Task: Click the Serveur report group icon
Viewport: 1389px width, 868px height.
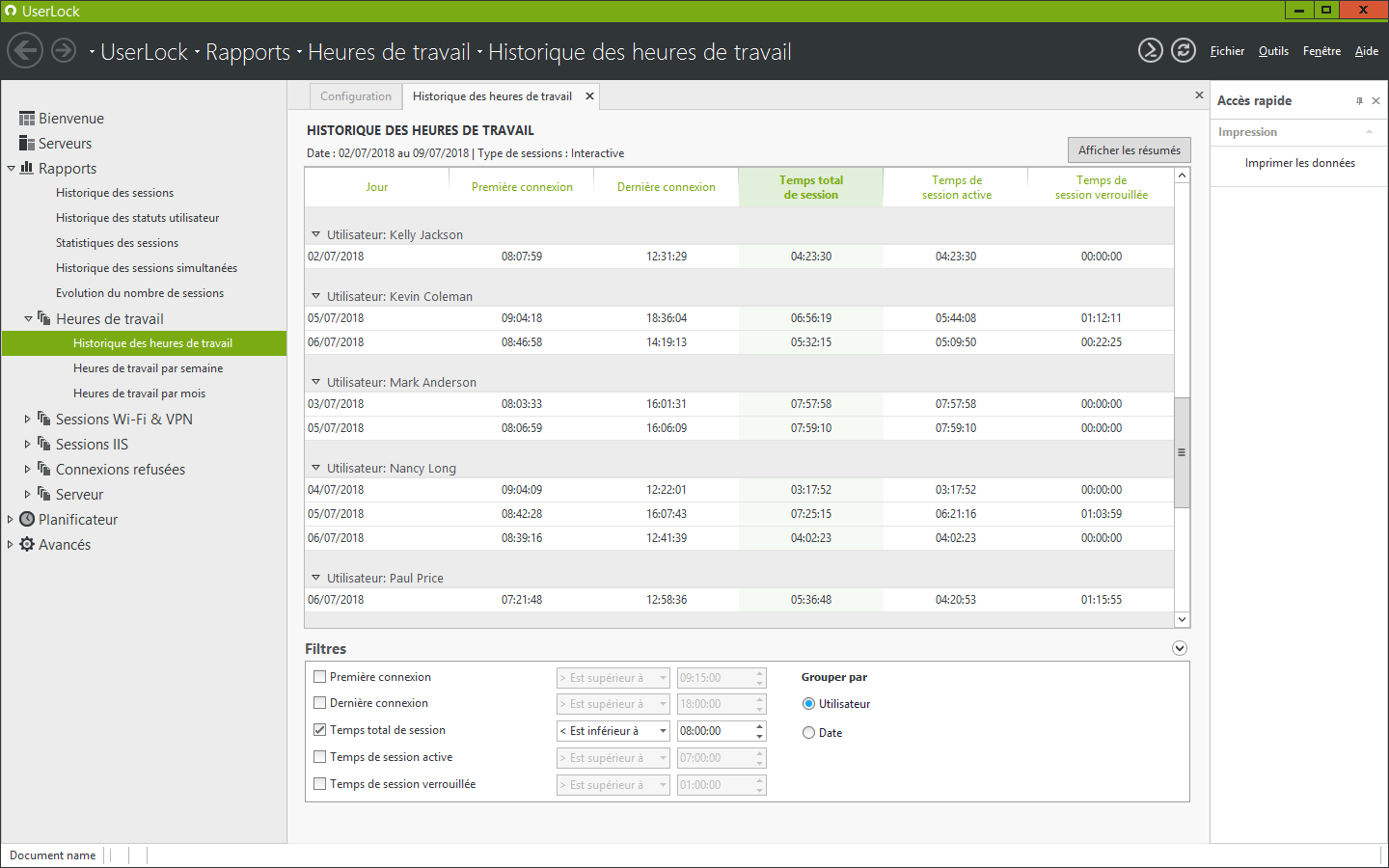Action: (44, 494)
